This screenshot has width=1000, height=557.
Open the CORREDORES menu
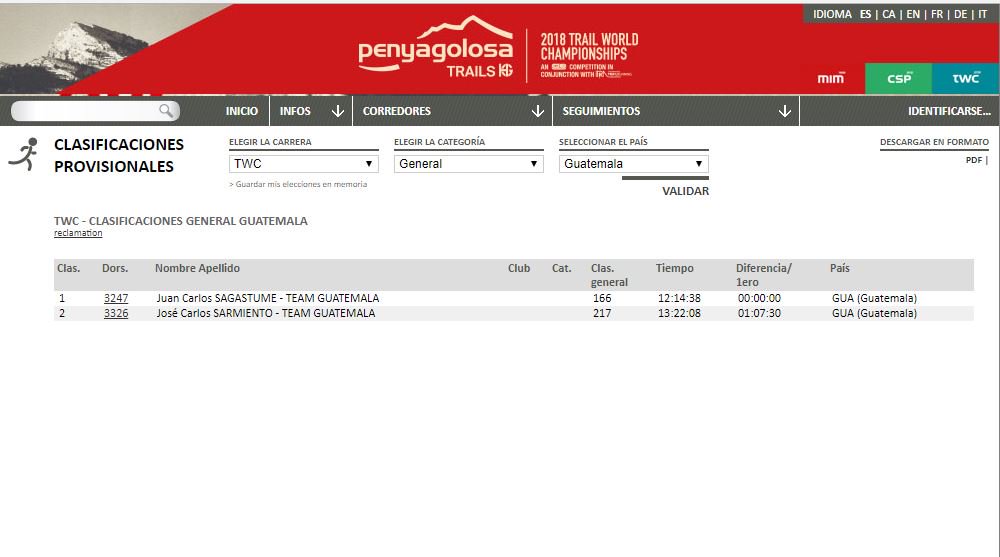coord(397,111)
